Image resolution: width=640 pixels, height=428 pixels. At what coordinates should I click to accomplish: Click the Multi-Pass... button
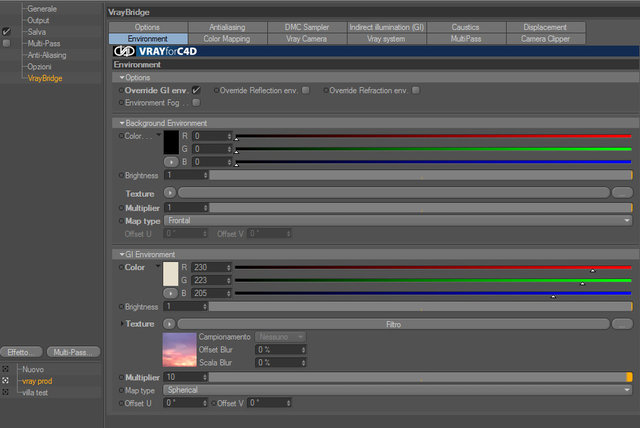click(x=73, y=352)
